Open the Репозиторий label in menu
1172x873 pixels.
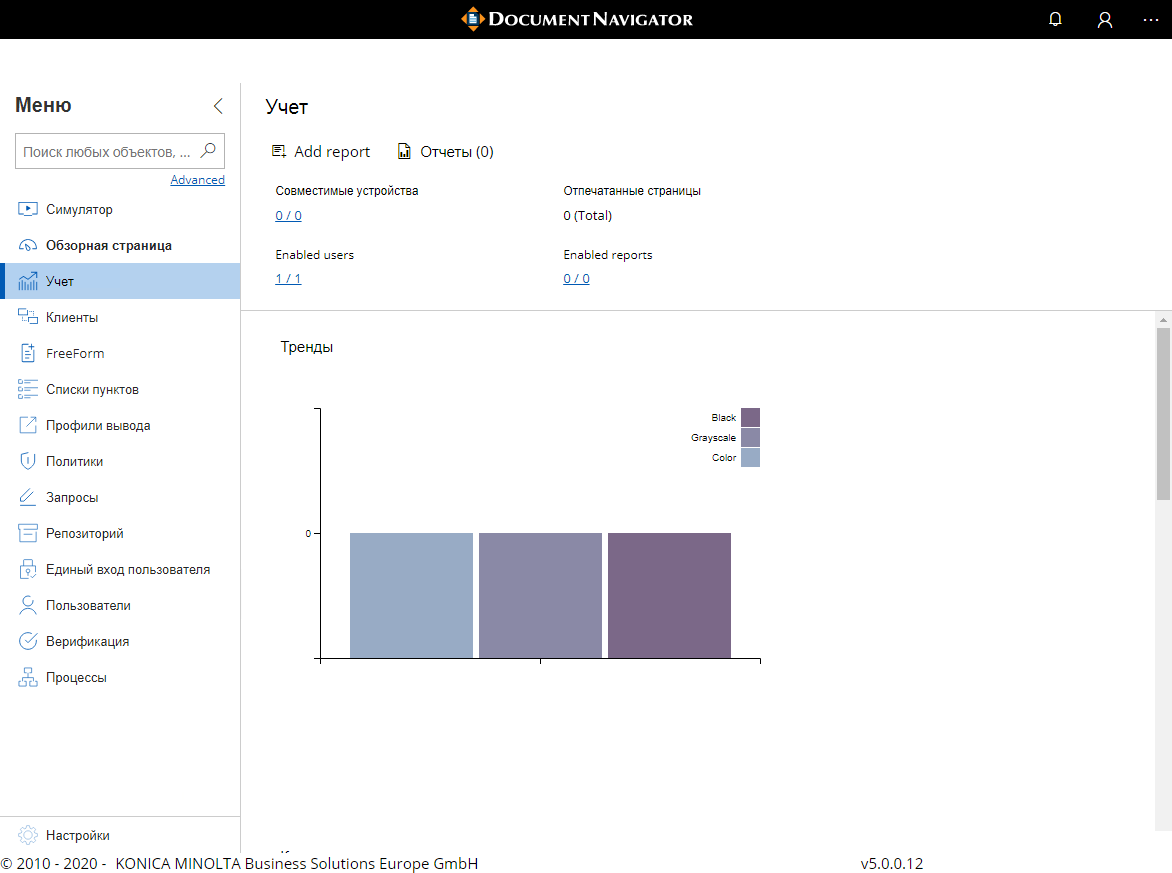[x=84, y=533]
